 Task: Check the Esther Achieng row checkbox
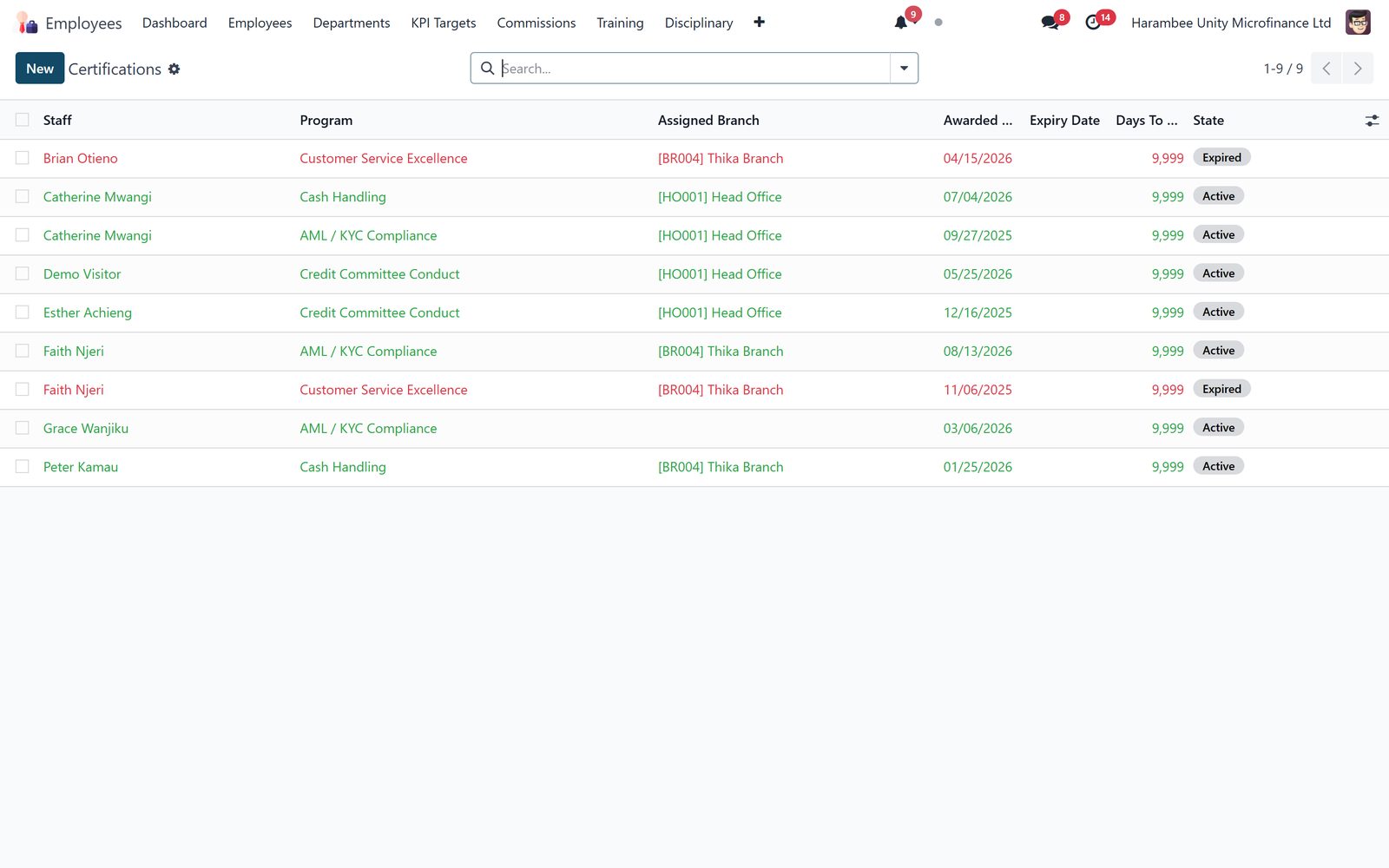[23, 312]
